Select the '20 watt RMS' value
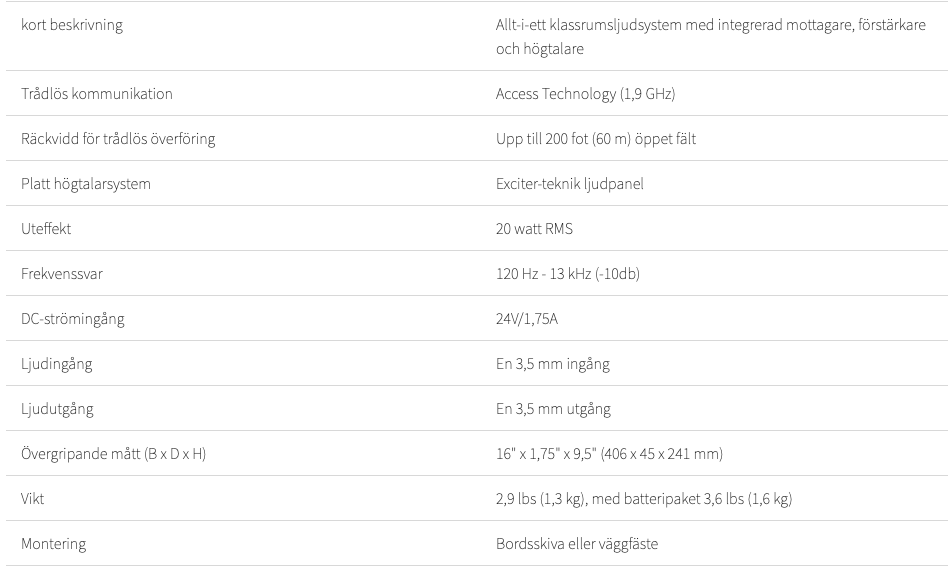Screen dimensions: 948x567 (x=534, y=228)
